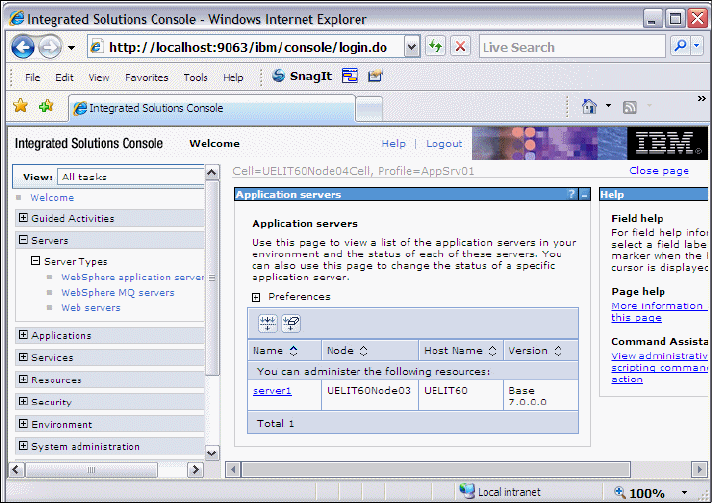Collapse the Servers node
The width and height of the screenshot is (712, 503).
coord(23,239)
